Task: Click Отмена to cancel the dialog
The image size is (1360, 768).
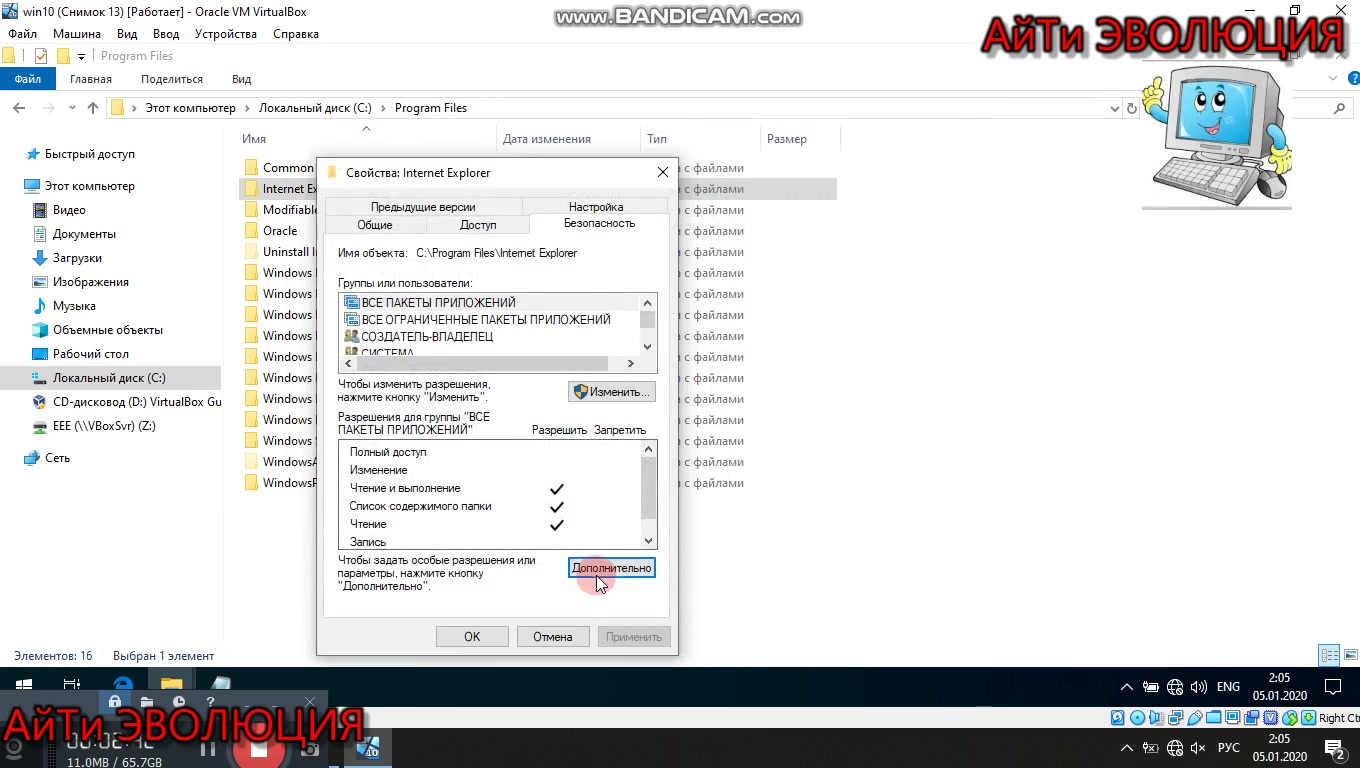Action: (x=553, y=637)
